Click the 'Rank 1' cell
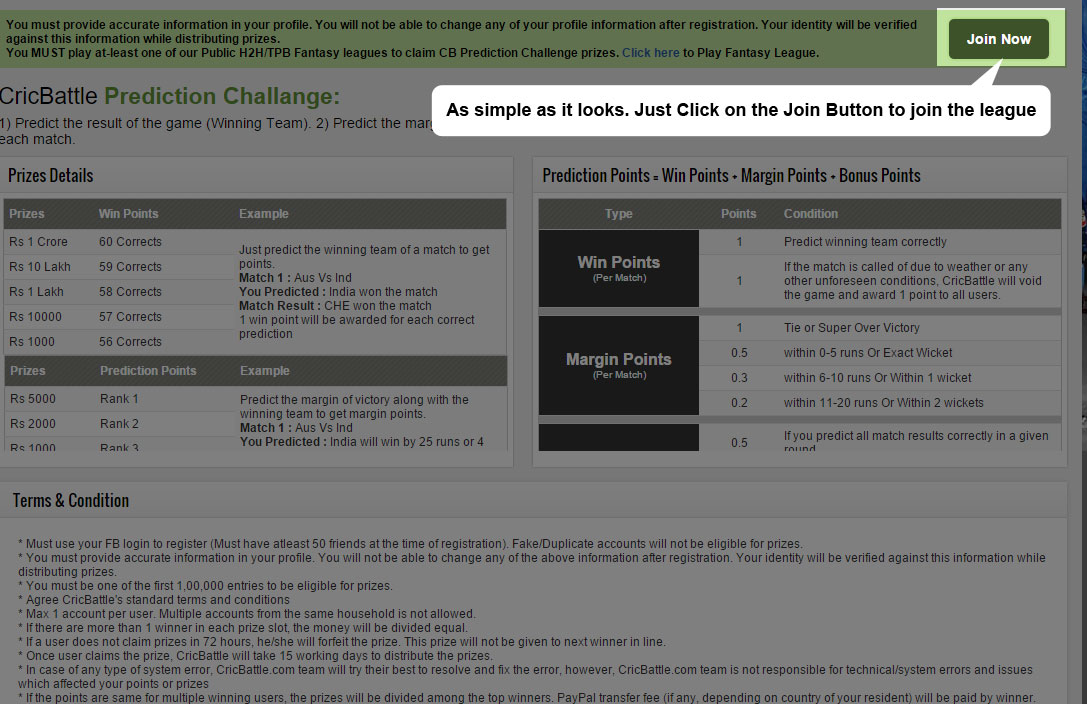This screenshot has width=1087, height=704. click(x=119, y=398)
